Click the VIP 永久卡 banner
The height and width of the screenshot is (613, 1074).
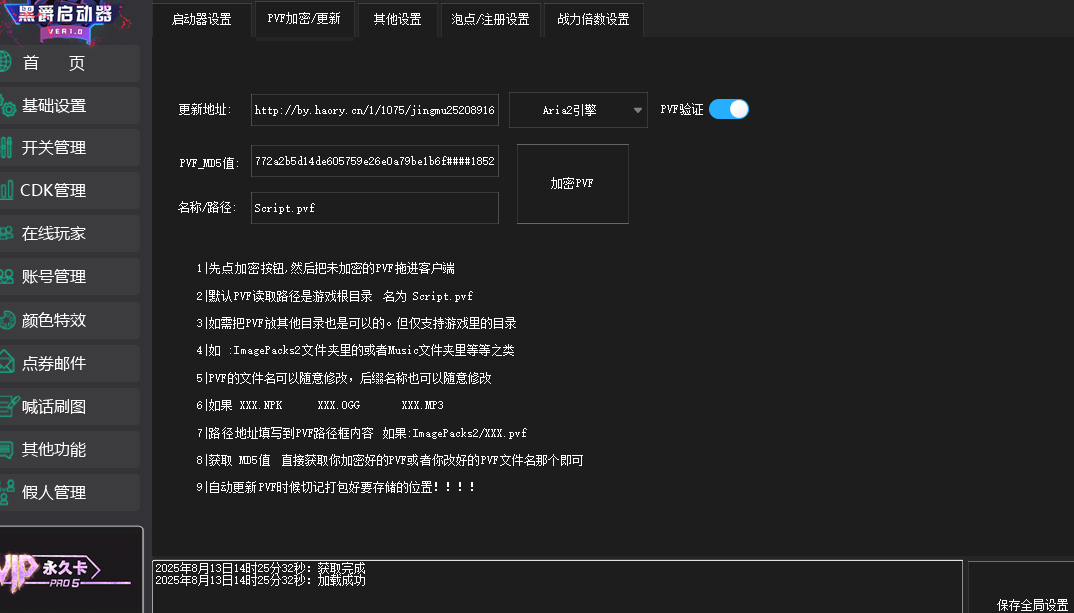click(x=70, y=570)
